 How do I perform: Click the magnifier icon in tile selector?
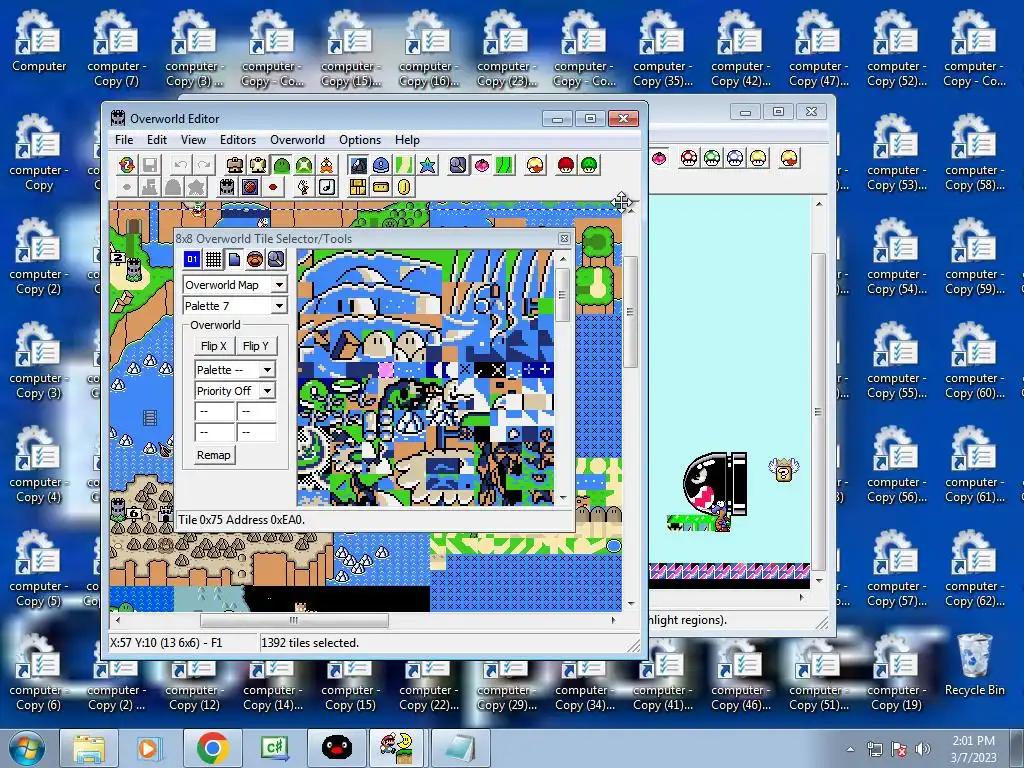point(276,259)
